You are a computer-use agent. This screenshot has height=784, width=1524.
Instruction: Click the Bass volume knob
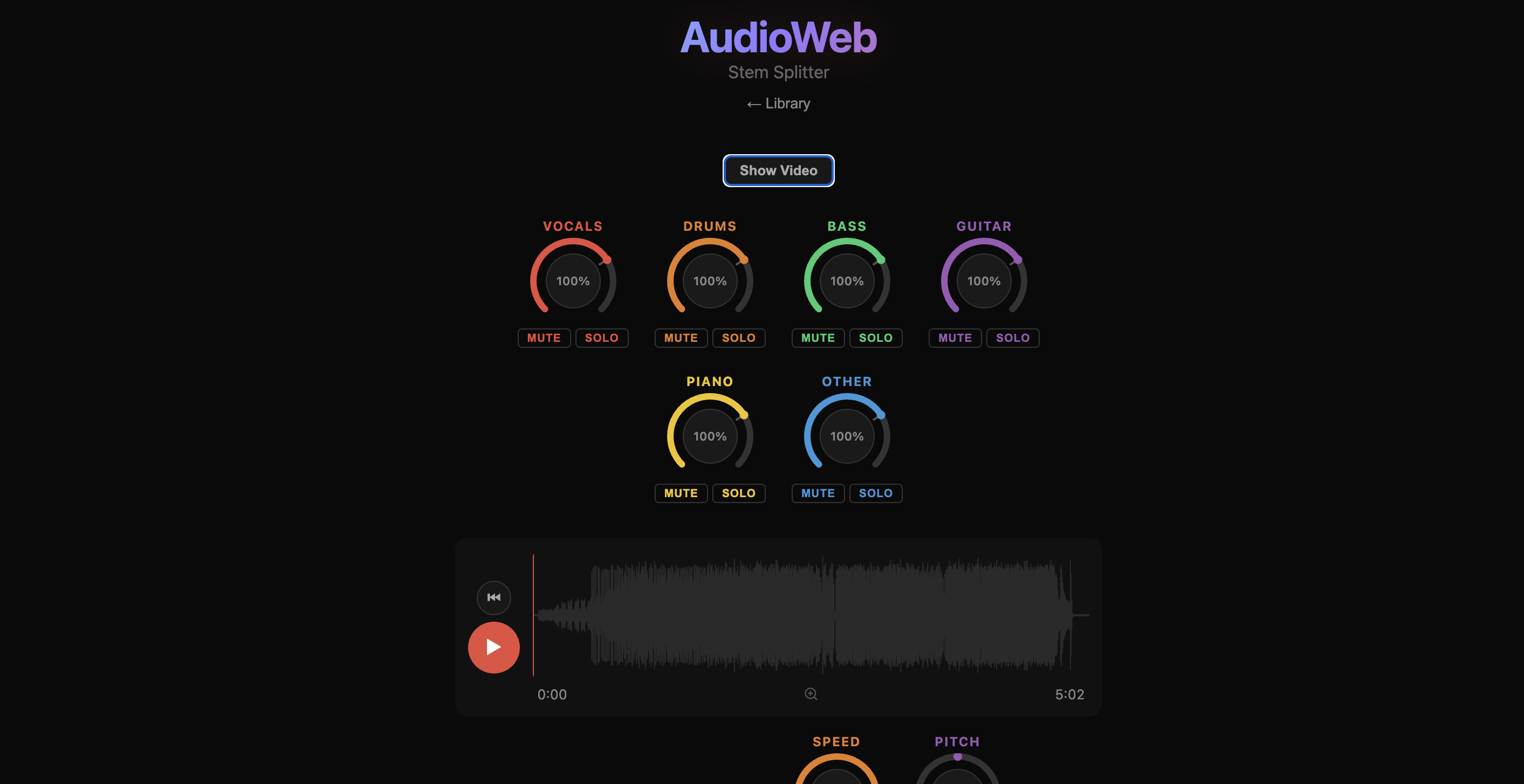point(847,280)
